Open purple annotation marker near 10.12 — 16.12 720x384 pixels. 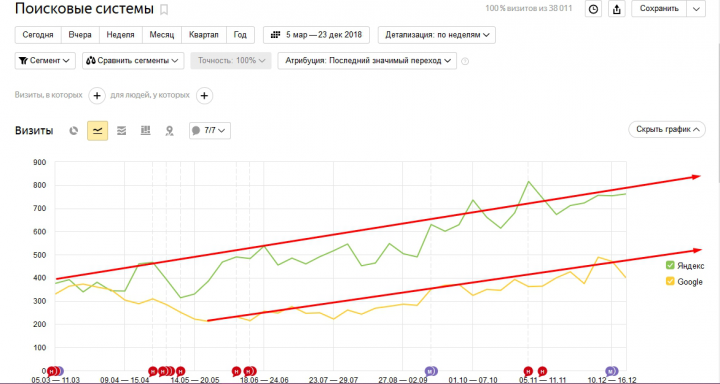pyautogui.click(x=610, y=371)
